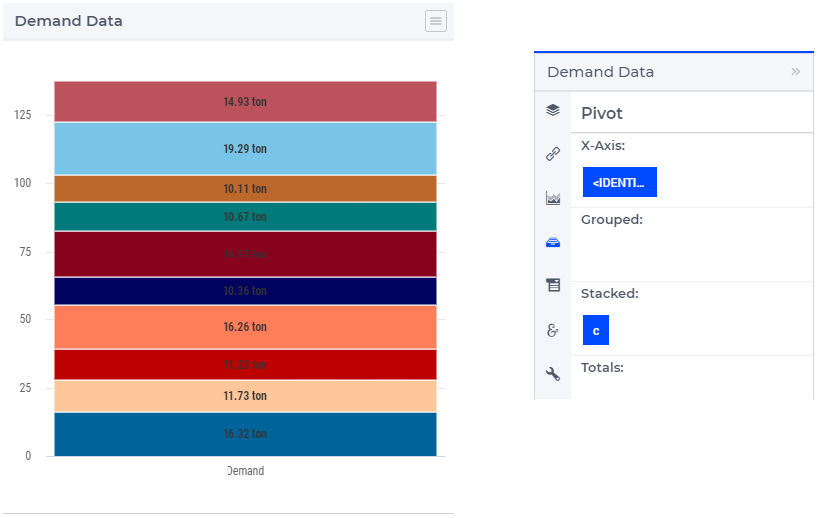Click the 14.93 ton bar segment
This screenshot has height=518, width=820.
coord(245,101)
